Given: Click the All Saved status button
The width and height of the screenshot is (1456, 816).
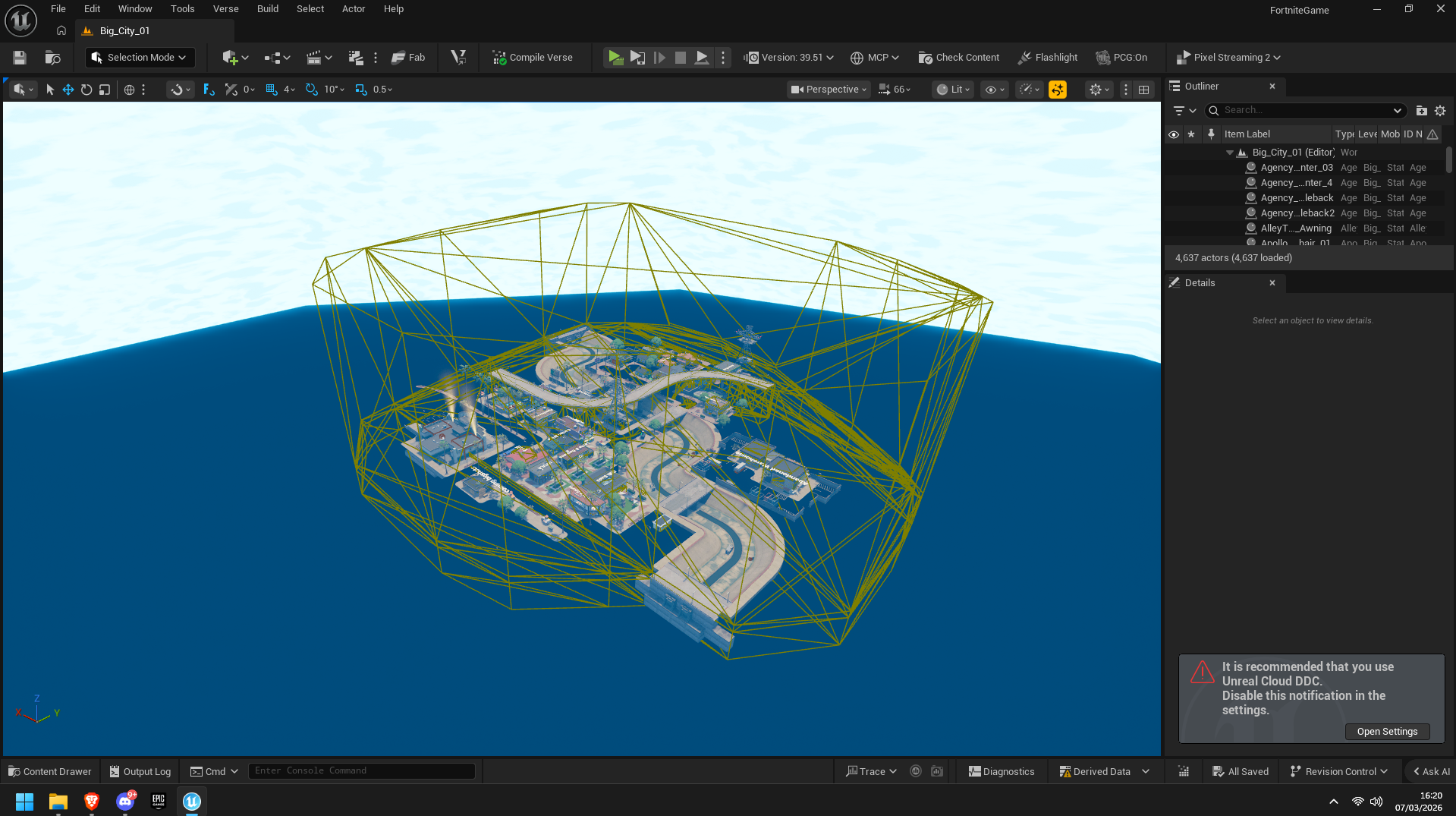Looking at the screenshot, I should pos(1240,771).
